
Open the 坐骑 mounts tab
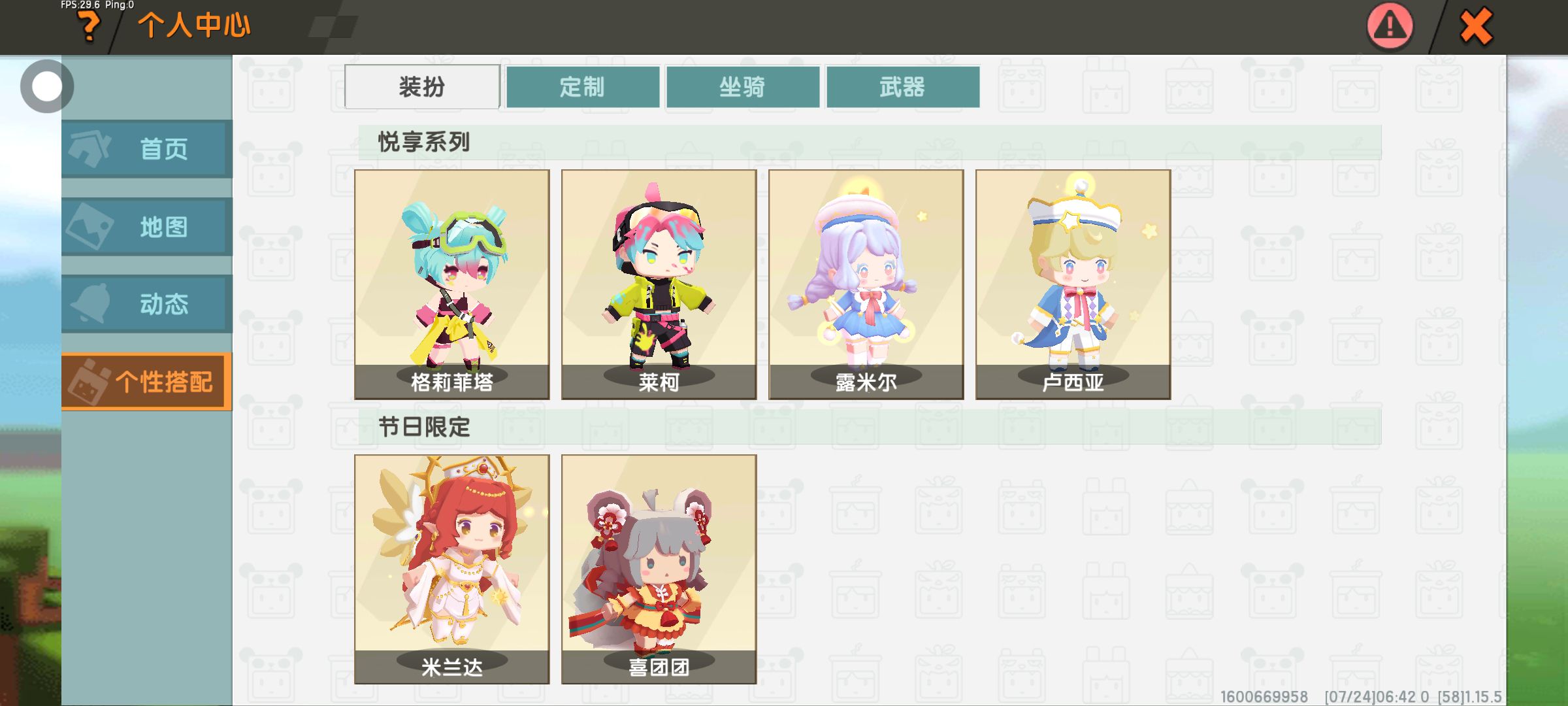tap(742, 86)
